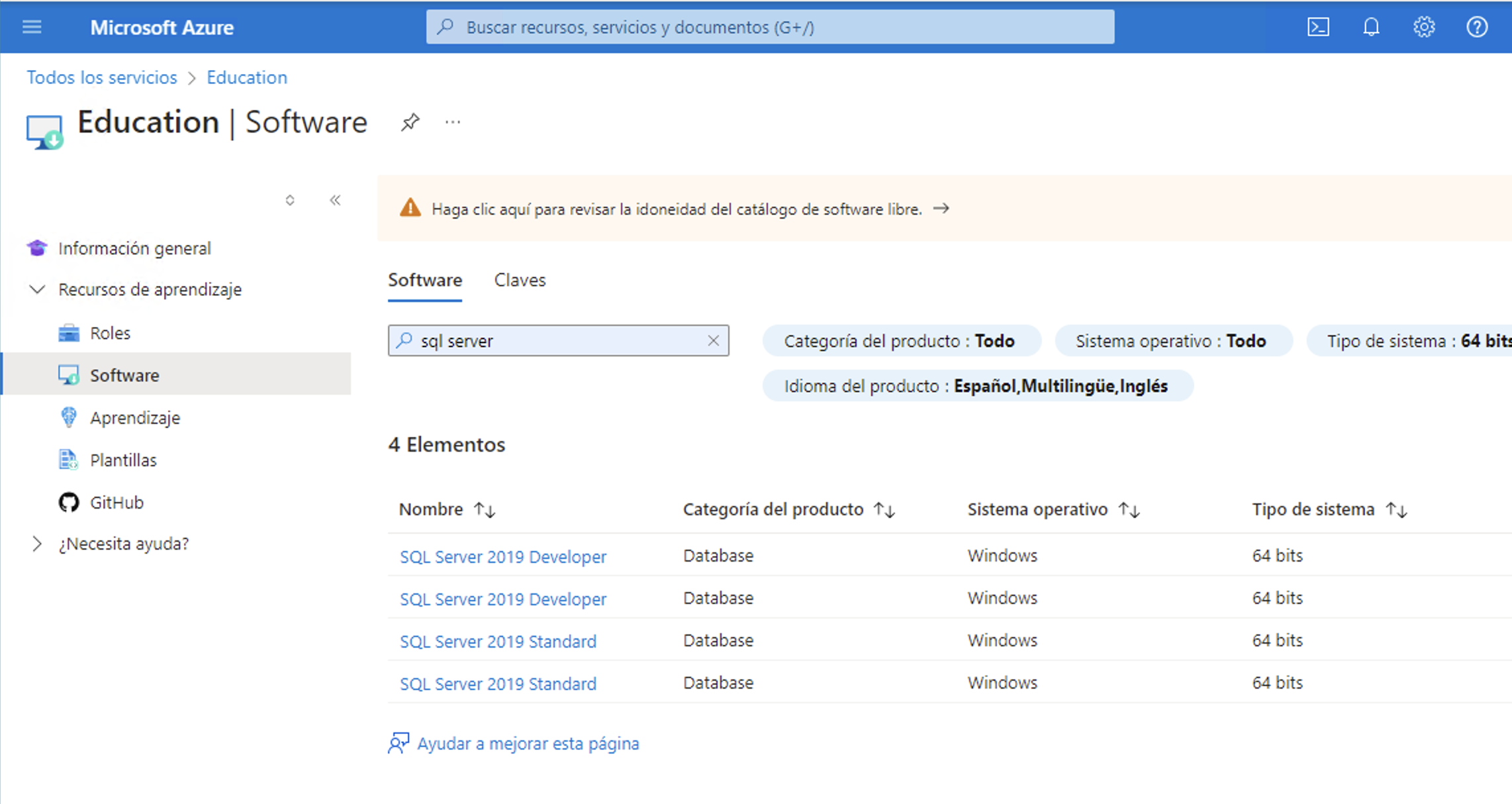Open Sistema operativo filter

tap(1173, 341)
